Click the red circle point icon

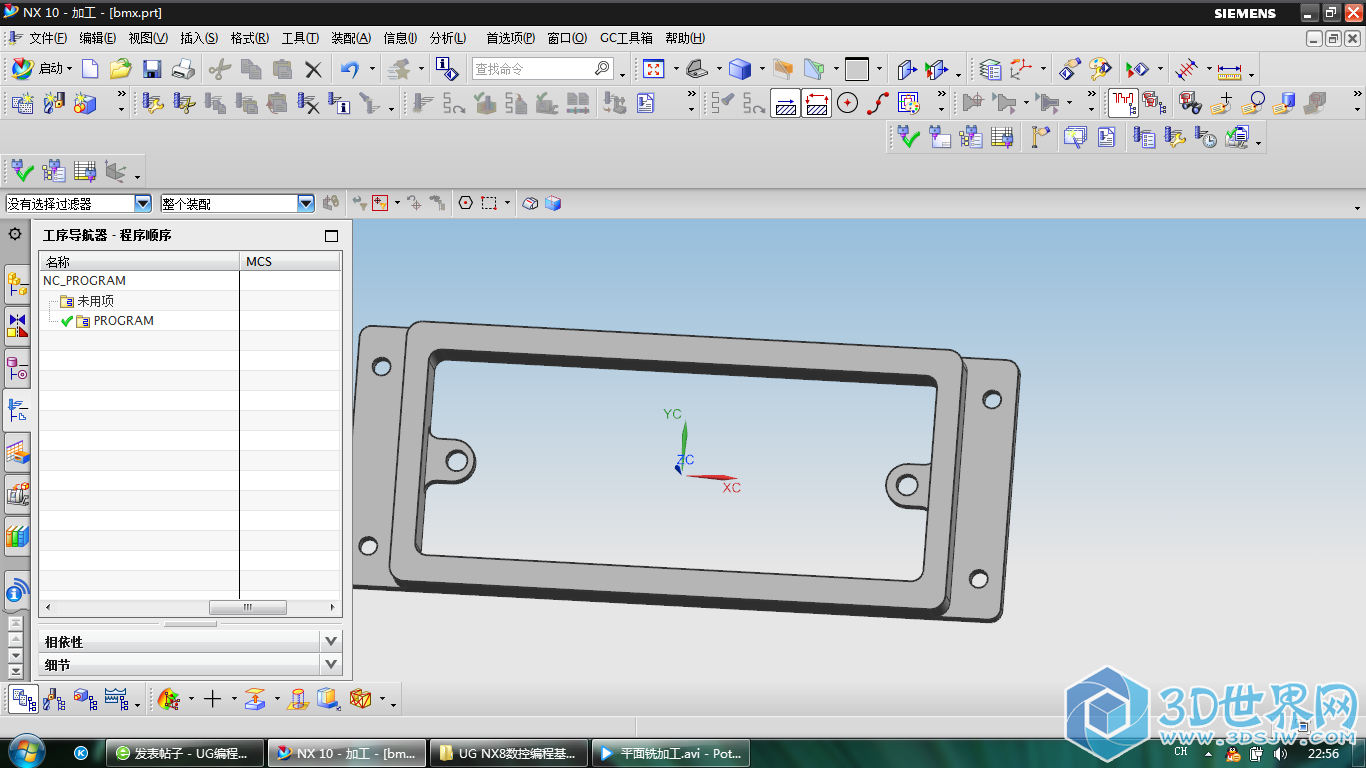(848, 102)
